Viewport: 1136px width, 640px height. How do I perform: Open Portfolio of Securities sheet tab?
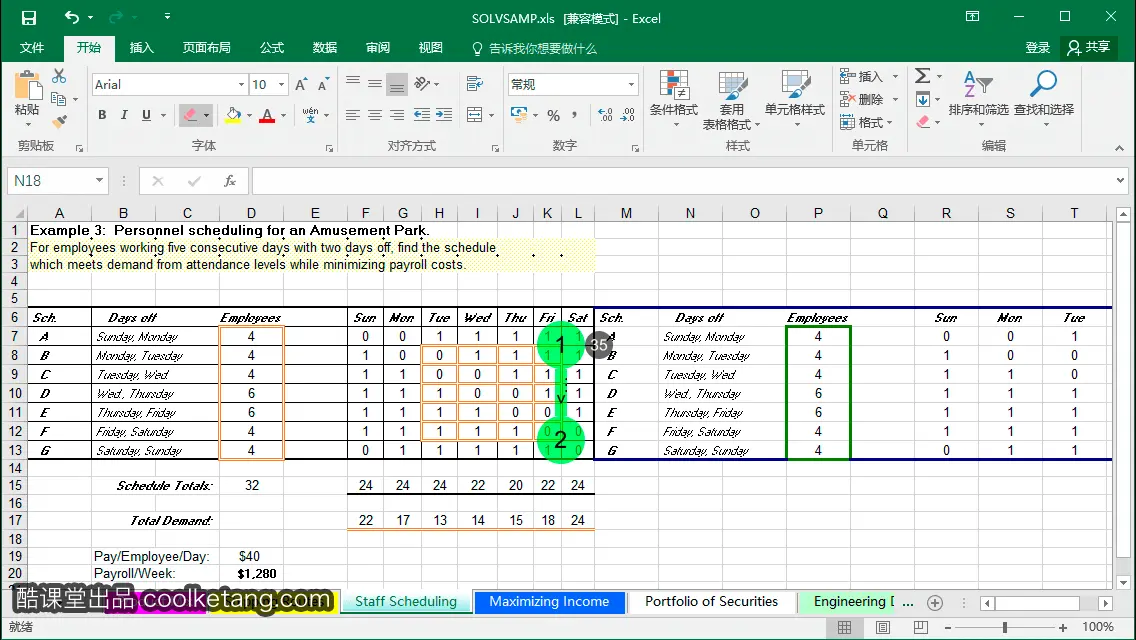pyautogui.click(x=711, y=602)
